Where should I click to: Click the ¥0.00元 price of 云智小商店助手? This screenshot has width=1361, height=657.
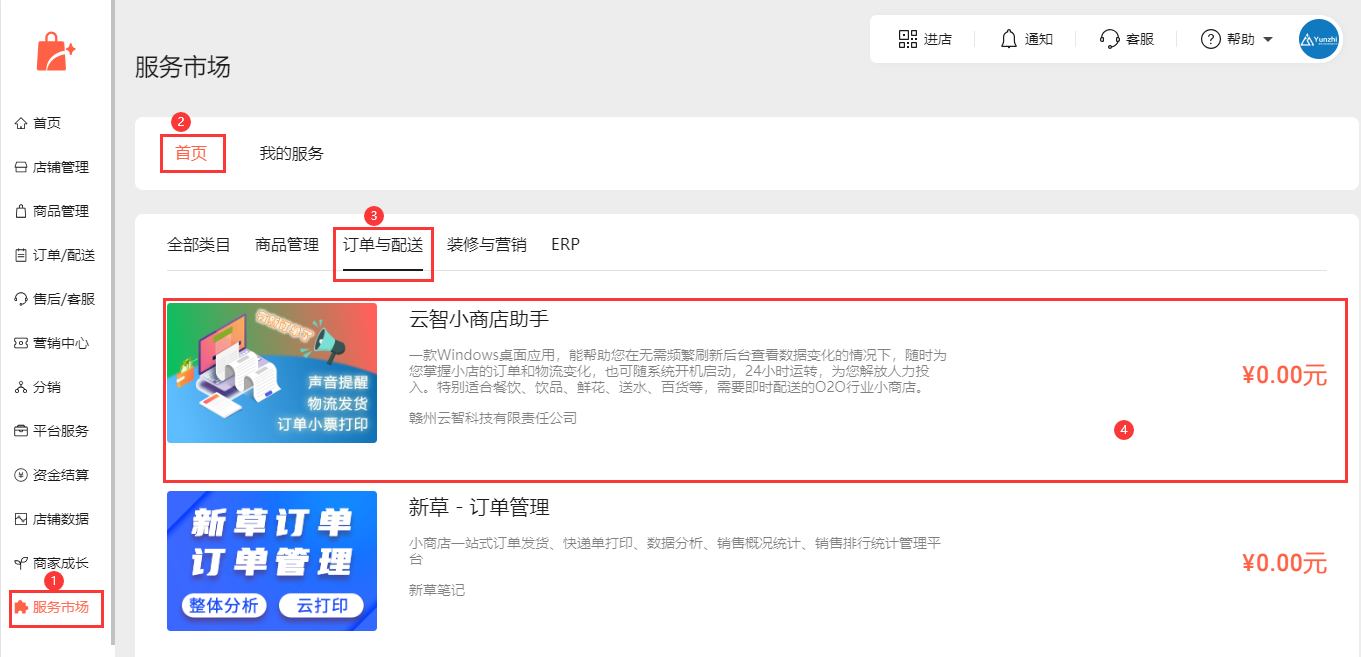(1284, 376)
